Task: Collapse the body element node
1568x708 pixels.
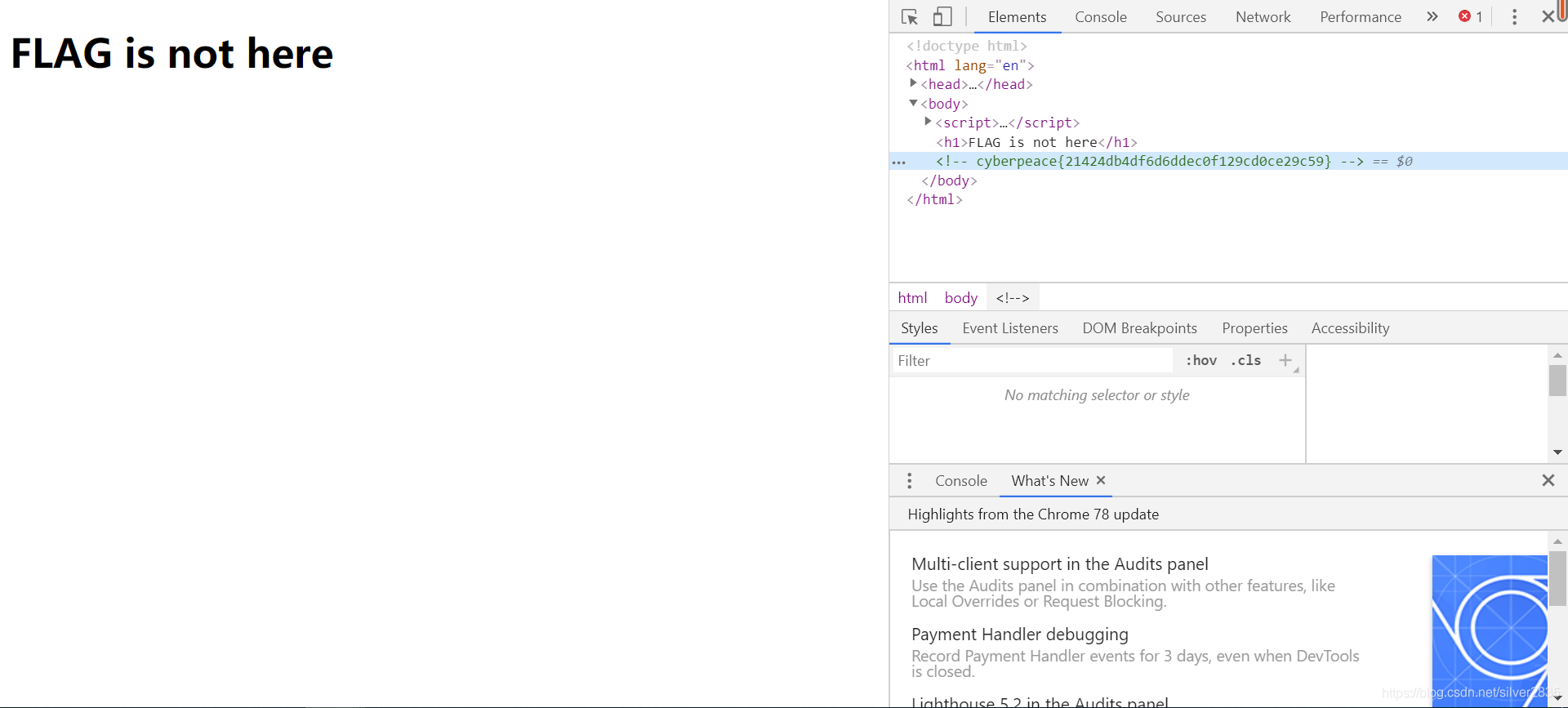Action: (913, 103)
